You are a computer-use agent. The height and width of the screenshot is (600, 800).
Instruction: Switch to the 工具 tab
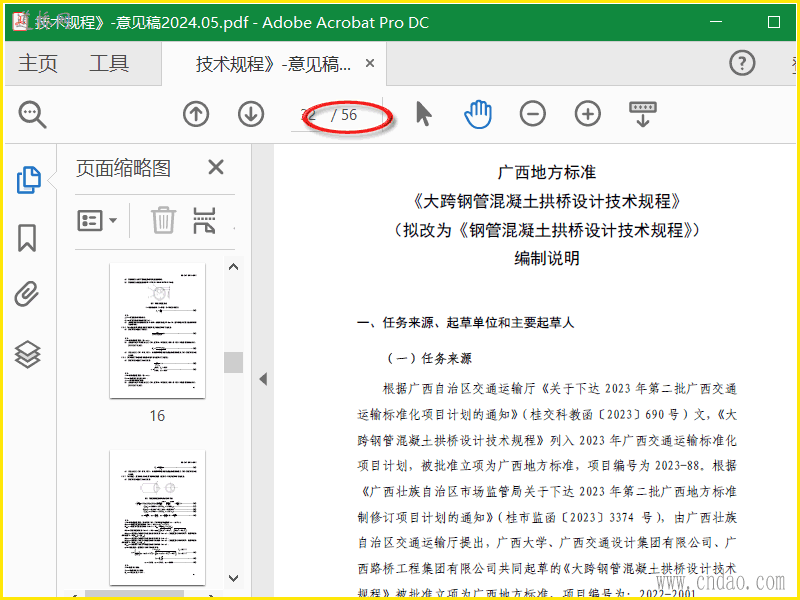tap(109, 64)
